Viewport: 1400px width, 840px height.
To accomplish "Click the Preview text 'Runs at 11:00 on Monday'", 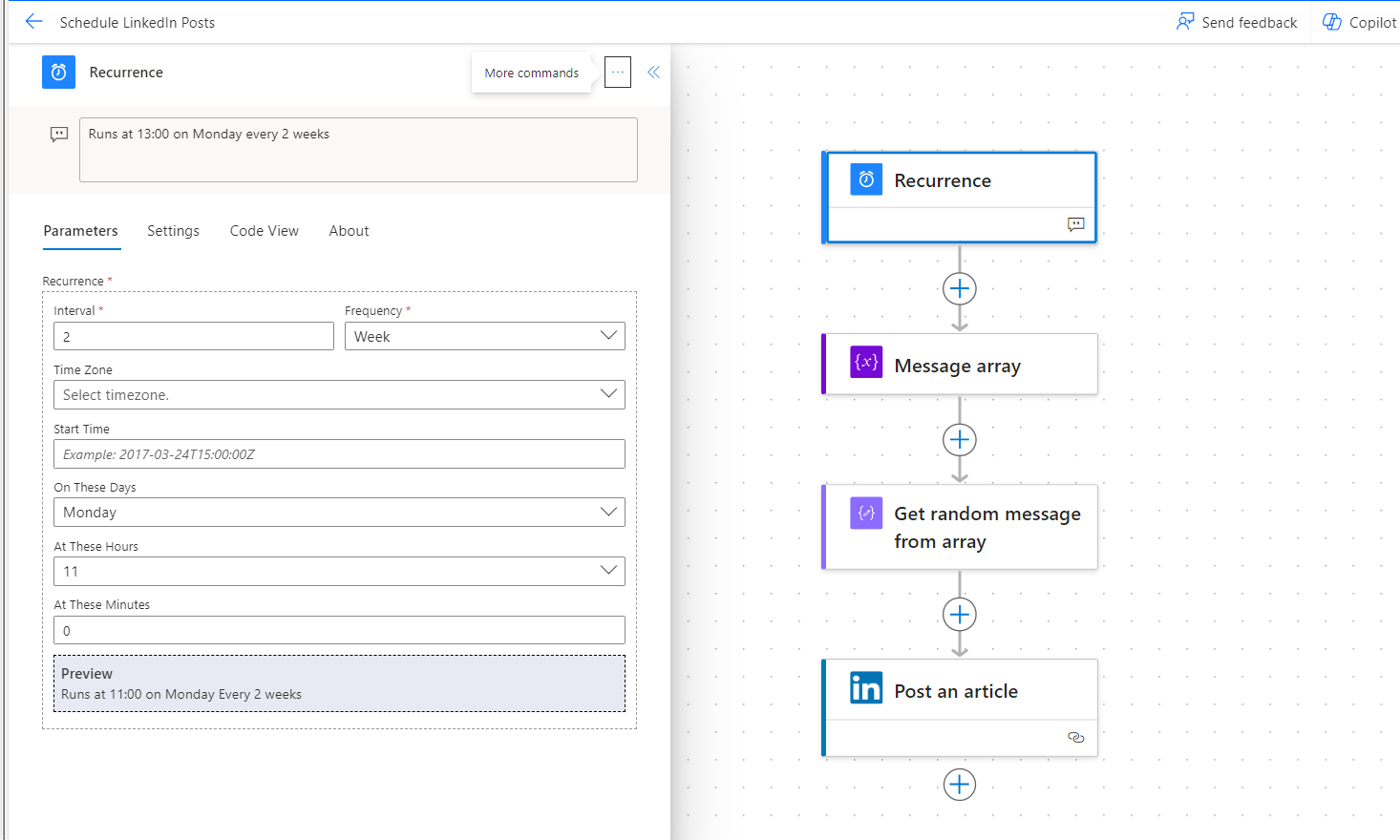I will (x=181, y=695).
